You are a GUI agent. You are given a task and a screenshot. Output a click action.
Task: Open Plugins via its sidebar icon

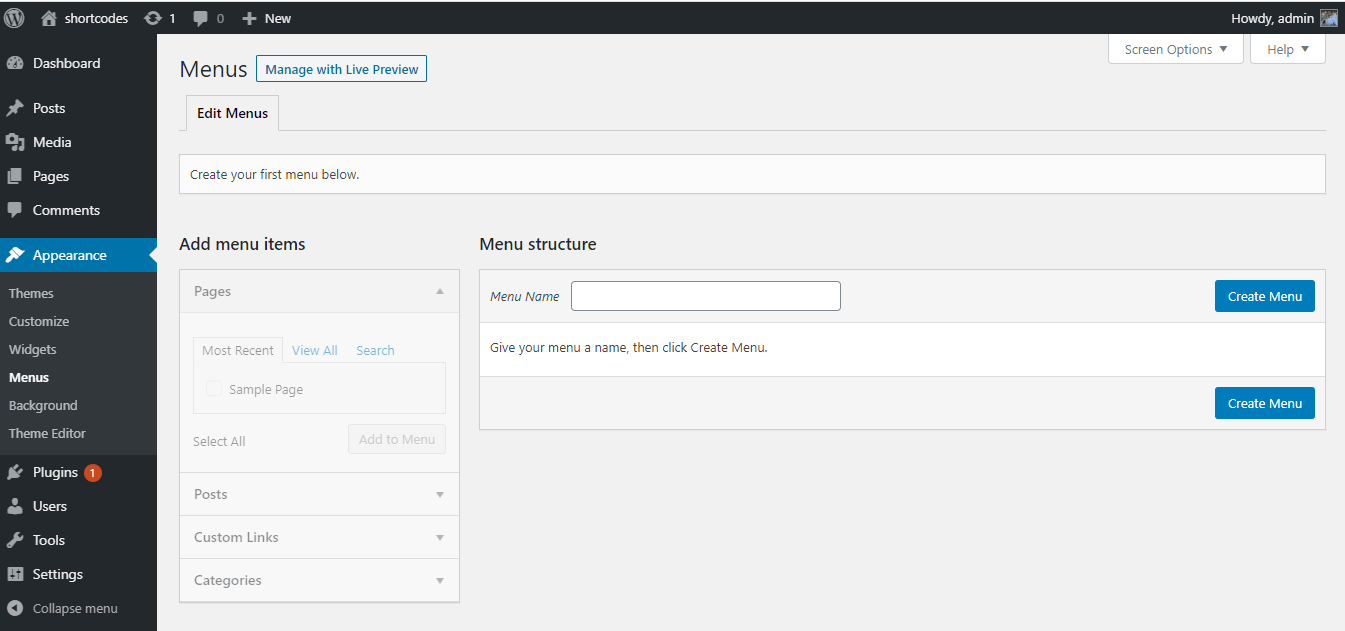18,471
